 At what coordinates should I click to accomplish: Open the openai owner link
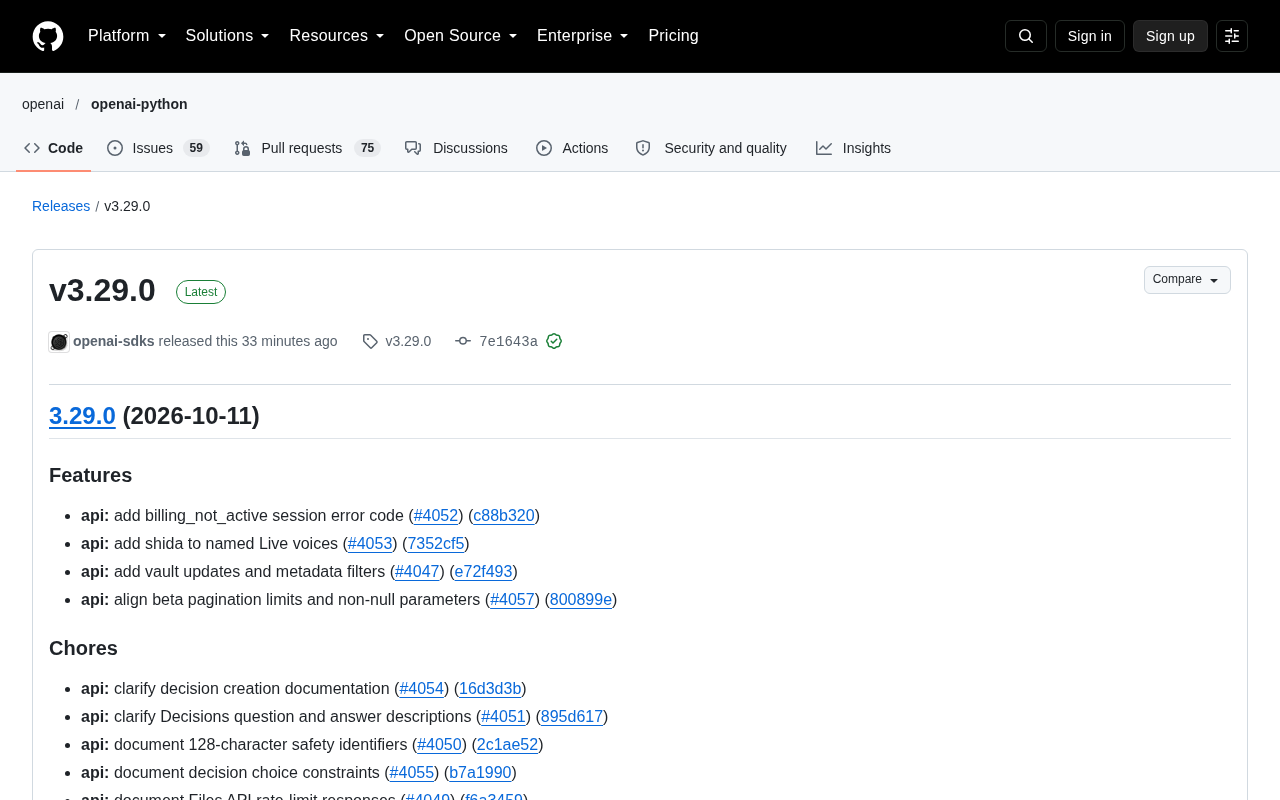point(43,104)
